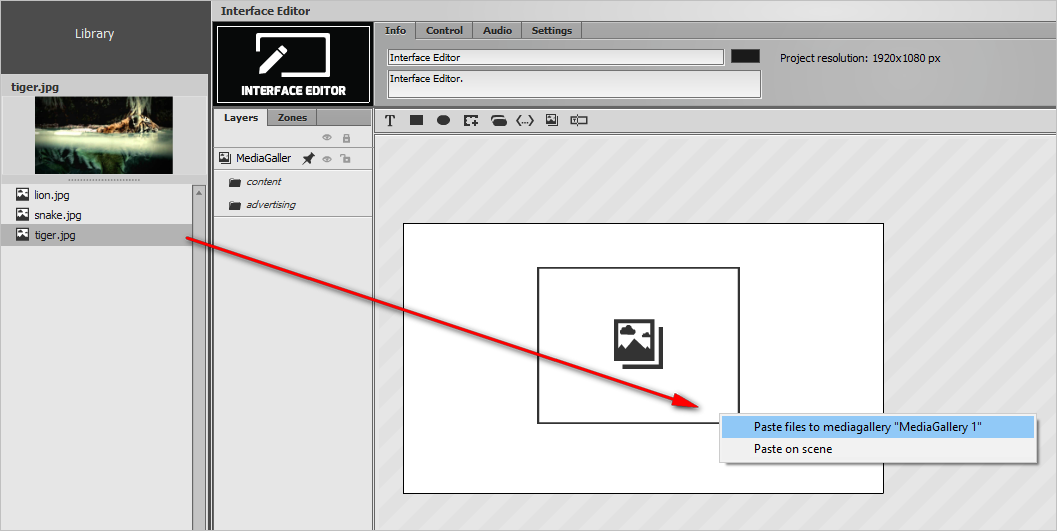1057x531 pixels.
Task: Select the Text tool
Action: coord(390,121)
